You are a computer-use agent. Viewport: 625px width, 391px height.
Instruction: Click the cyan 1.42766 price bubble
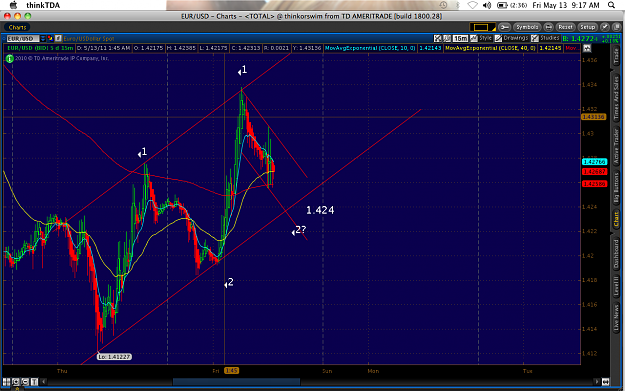tap(594, 162)
